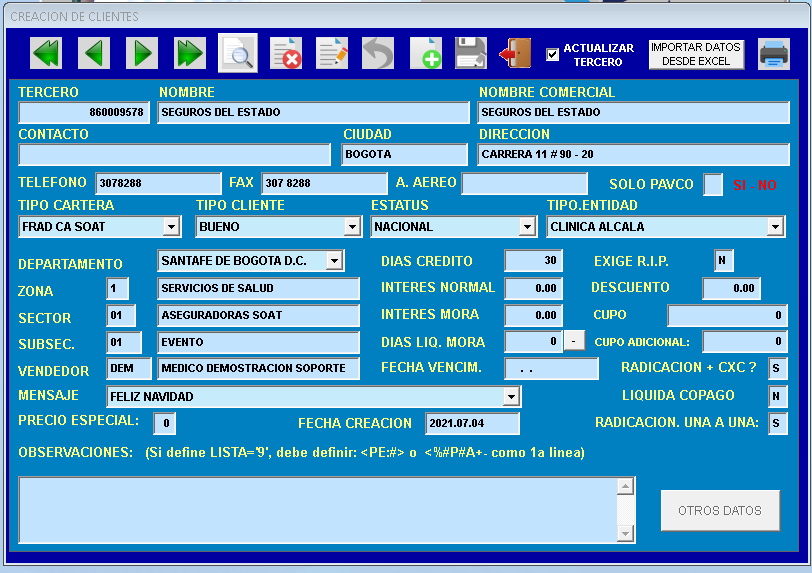
Task: Click the Cupo Adicional field
Action: [x=745, y=341]
